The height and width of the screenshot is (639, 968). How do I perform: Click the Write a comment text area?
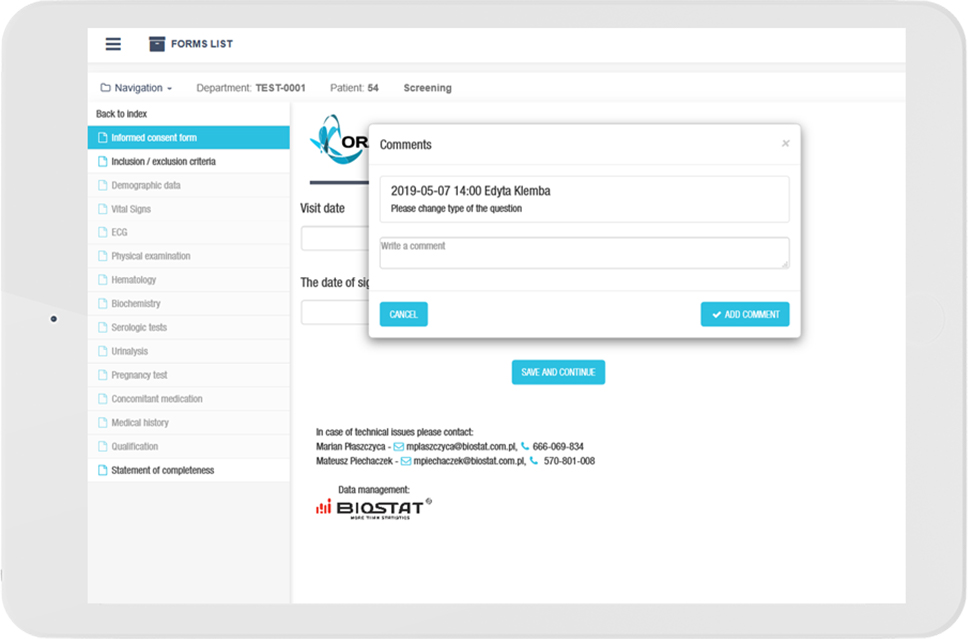point(584,253)
